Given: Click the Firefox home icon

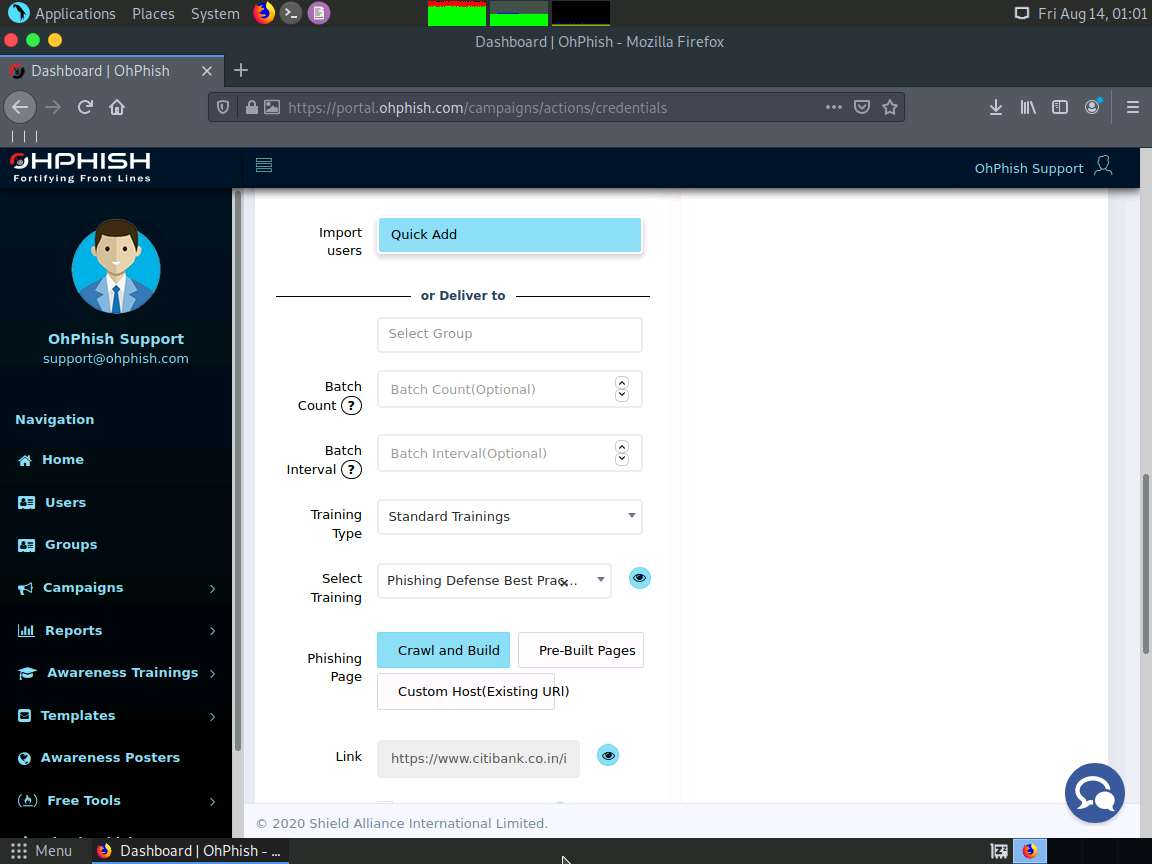Looking at the screenshot, I should tap(117, 107).
